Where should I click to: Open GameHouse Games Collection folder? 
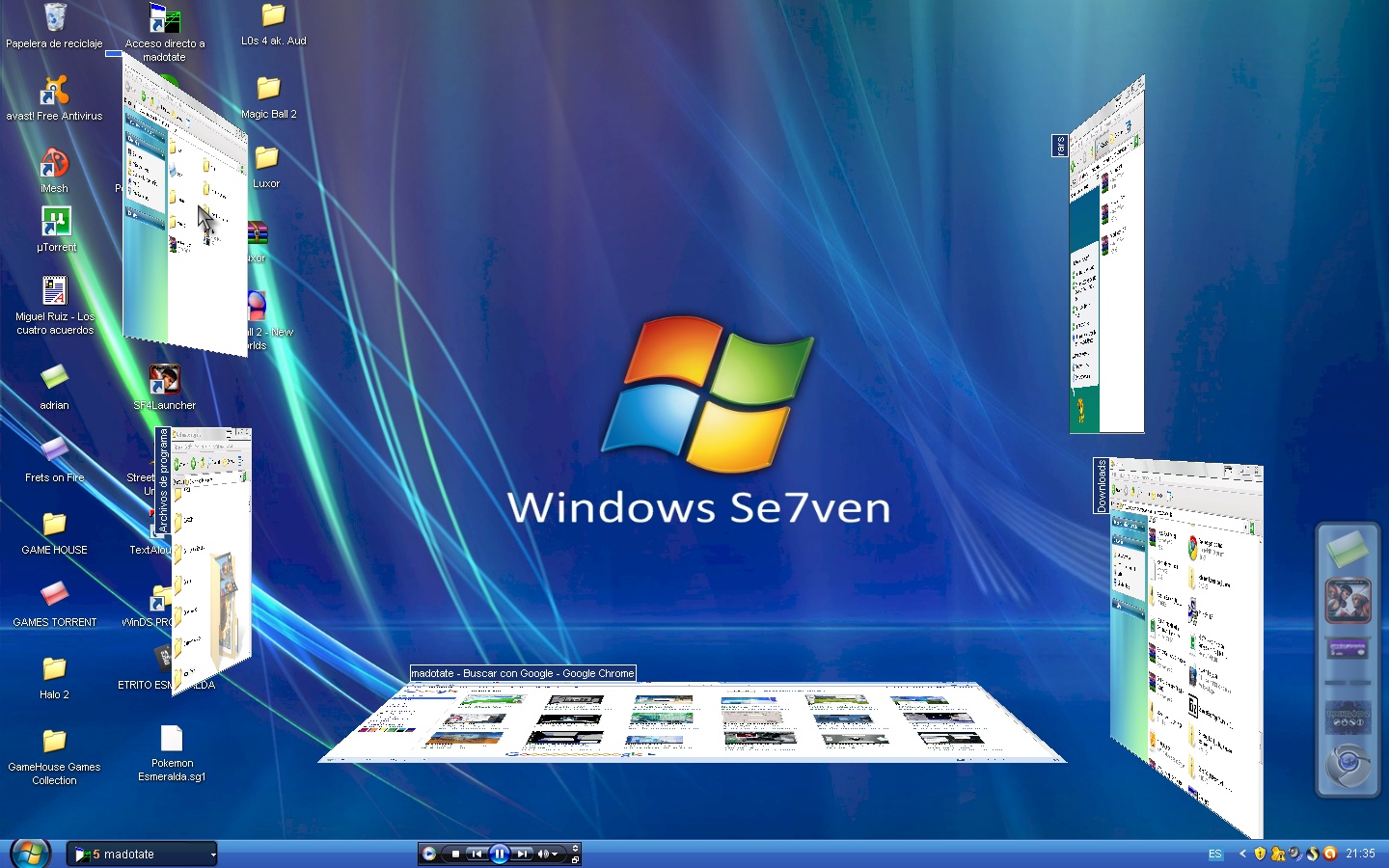click(54, 757)
